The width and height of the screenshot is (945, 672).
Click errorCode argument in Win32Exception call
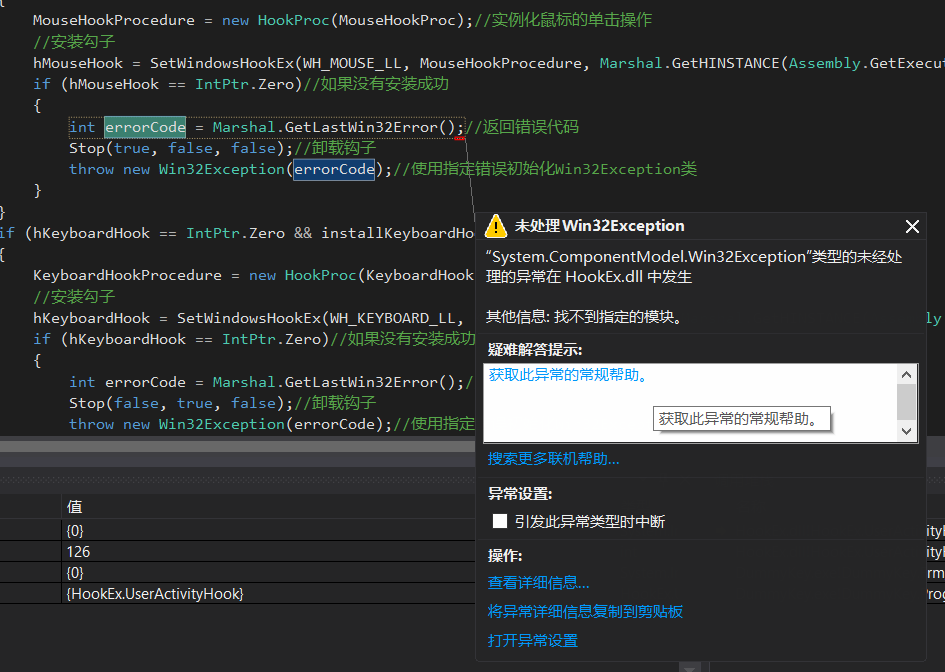tap(334, 169)
